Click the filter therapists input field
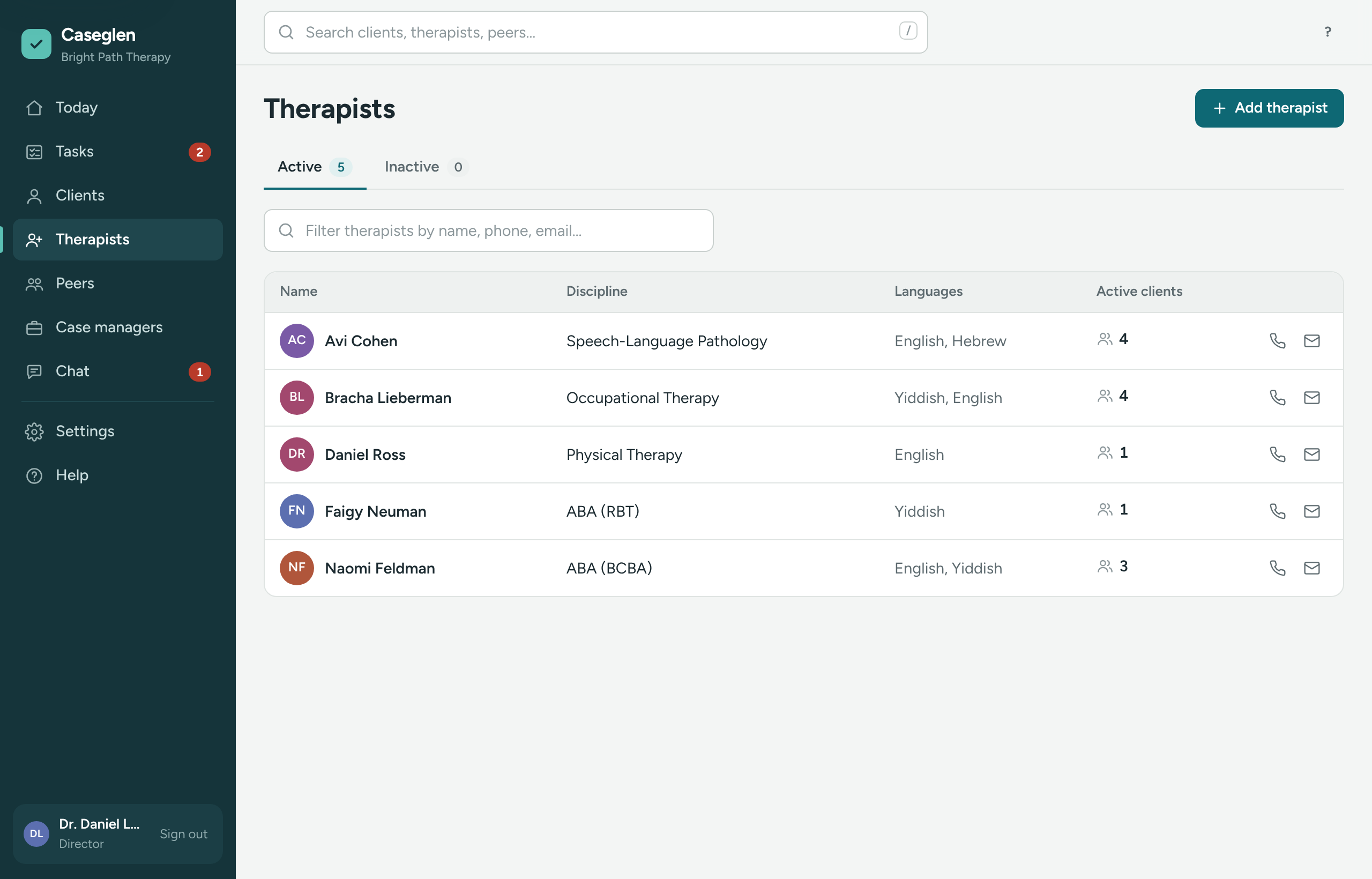Screen dimensions: 1372x879 pyautogui.click(x=488, y=230)
